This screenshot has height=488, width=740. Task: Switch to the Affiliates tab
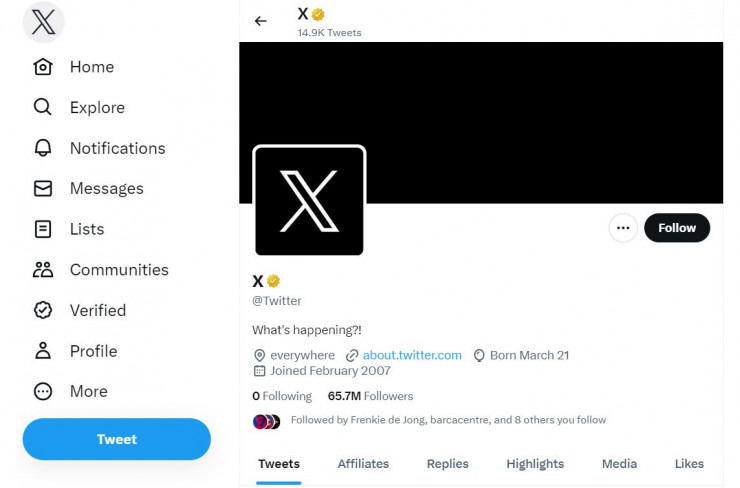(x=363, y=464)
